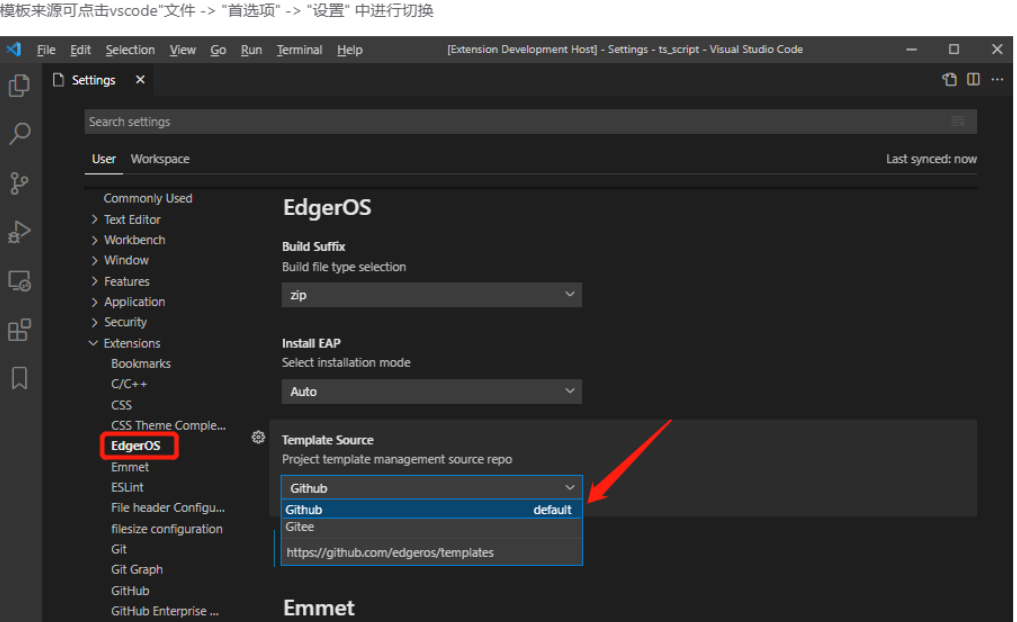Choose the Gitee template source option
1017x622 pixels.
432,527
